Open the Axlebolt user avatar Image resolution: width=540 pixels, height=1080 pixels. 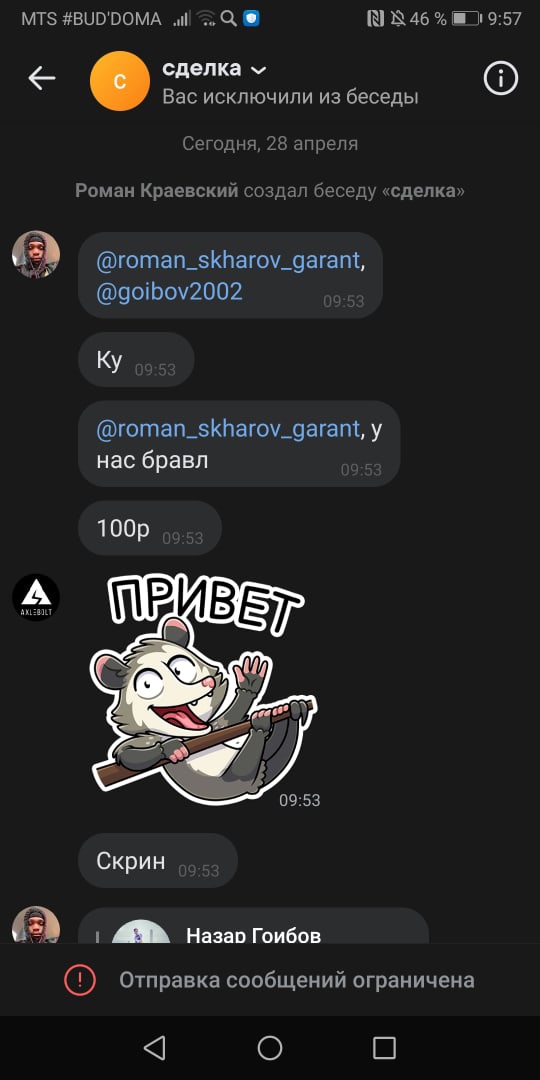tap(36, 597)
